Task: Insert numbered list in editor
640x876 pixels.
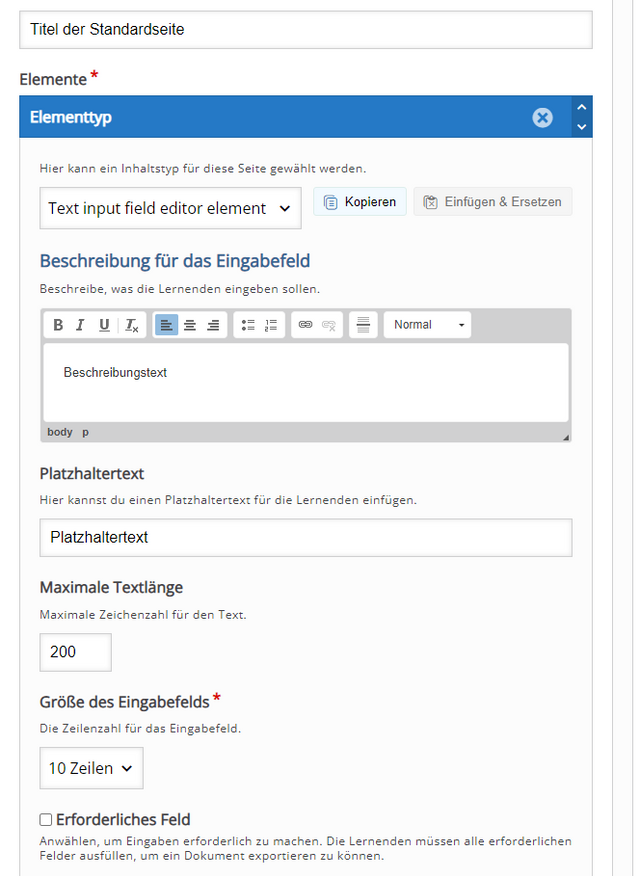Action: pos(271,325)
